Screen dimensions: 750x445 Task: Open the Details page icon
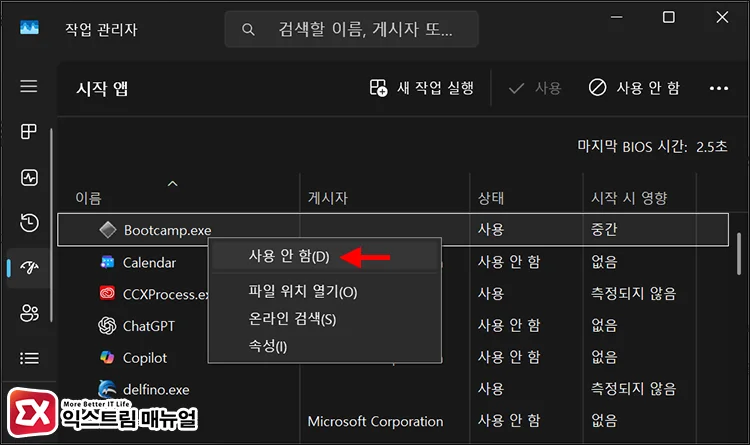pos(29,358)
